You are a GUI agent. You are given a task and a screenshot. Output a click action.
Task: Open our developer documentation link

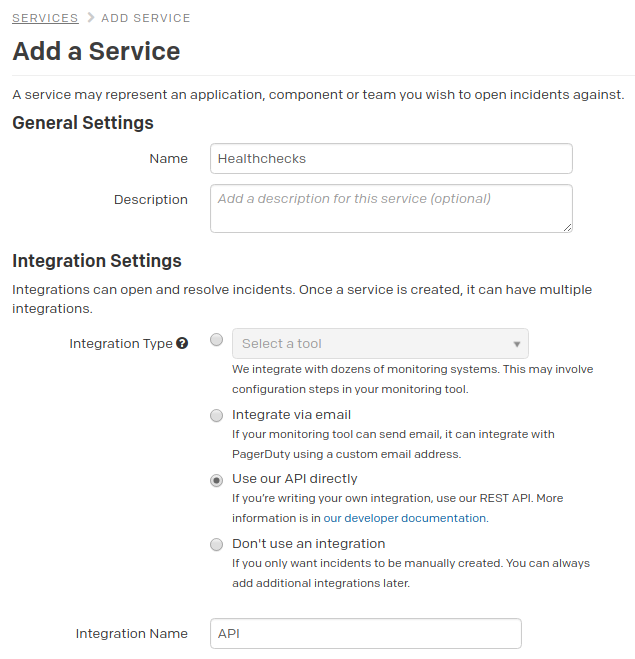pos(404,518)
